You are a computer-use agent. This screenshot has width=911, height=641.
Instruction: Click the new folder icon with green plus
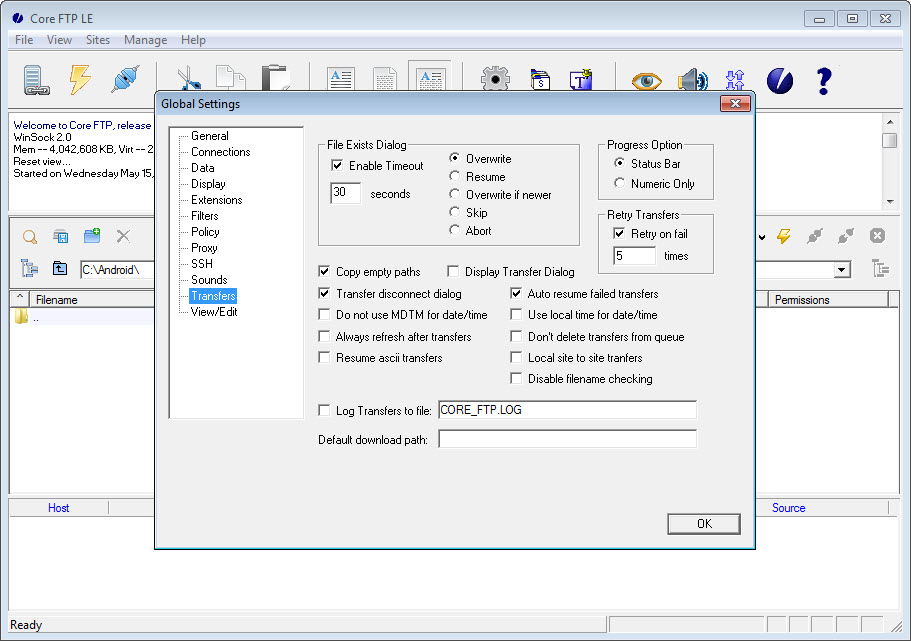coord(92,235)
